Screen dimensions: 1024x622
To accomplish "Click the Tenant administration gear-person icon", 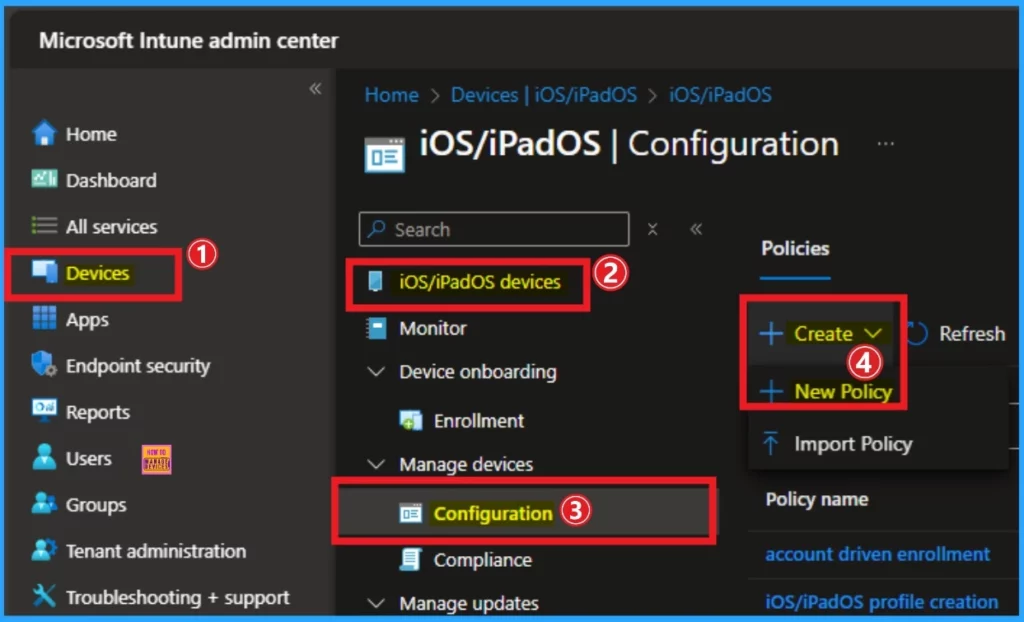I will tap(44, 550).
